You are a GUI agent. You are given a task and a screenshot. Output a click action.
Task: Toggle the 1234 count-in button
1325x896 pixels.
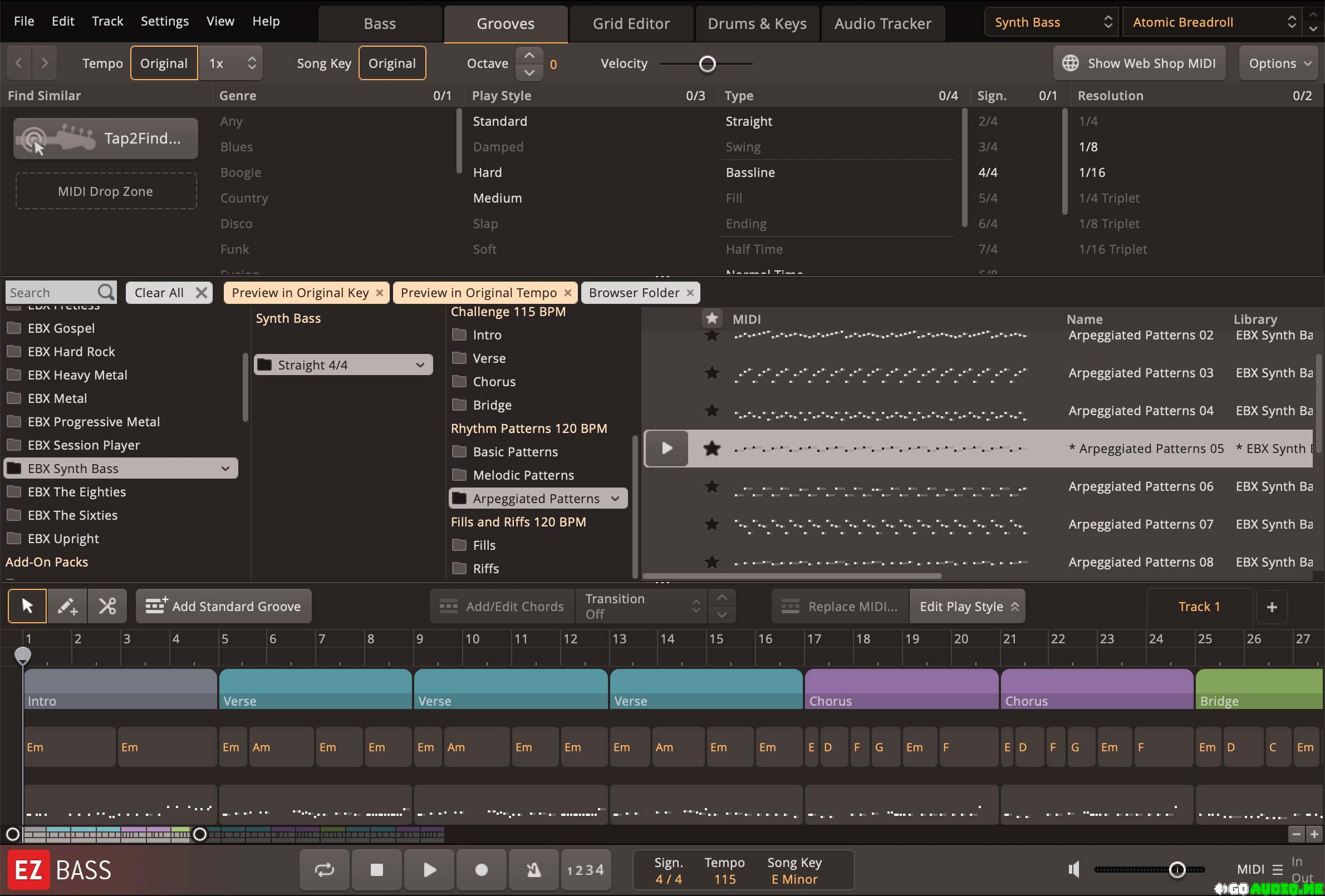tap(586, 870)
